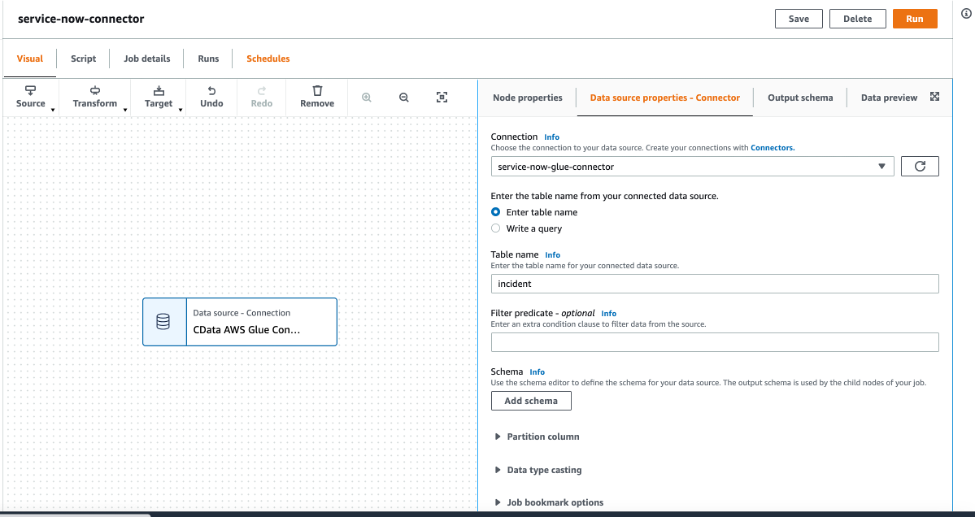The height and width of the screenshot is (518, 977).
Task: Switch to the Visual tab
Action: (30, 59)
